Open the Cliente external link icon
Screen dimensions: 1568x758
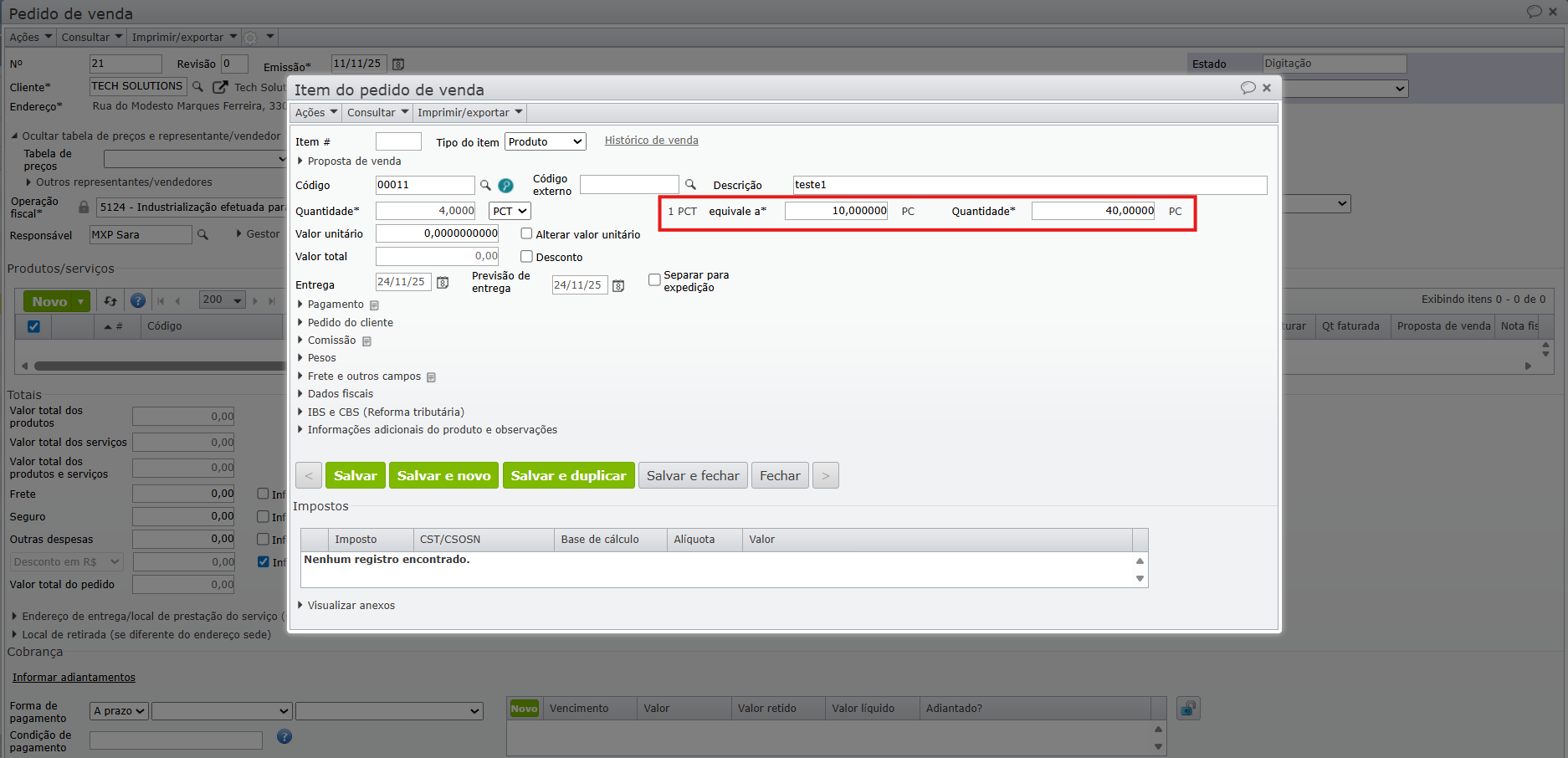(220, 87)
